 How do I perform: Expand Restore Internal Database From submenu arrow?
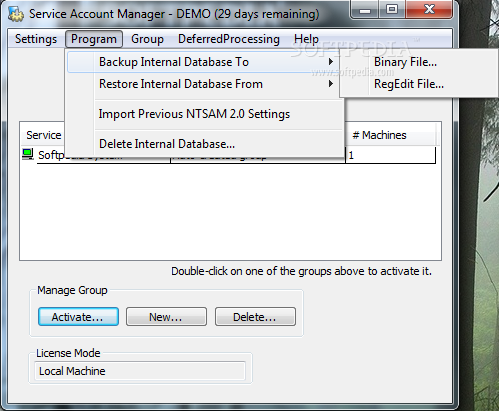click(330, 84)
